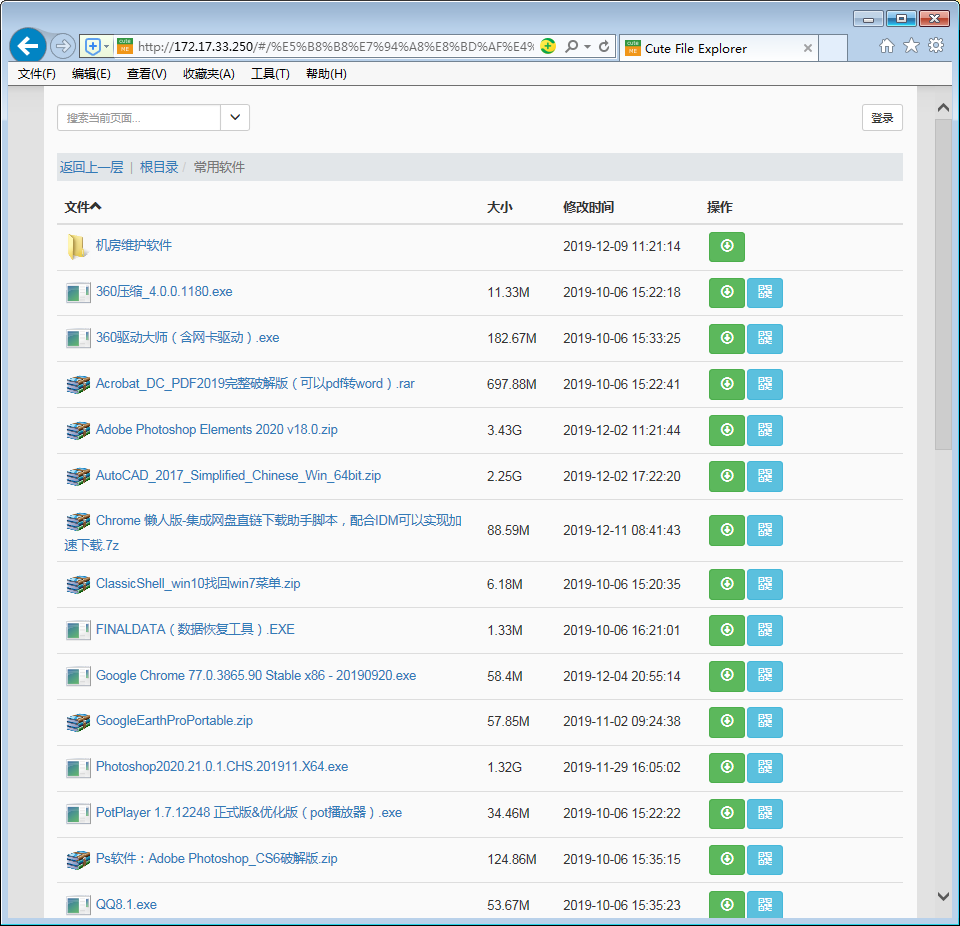
Task: Open GoogleEarthProPortable.zip file link
Action: point(174,720)
